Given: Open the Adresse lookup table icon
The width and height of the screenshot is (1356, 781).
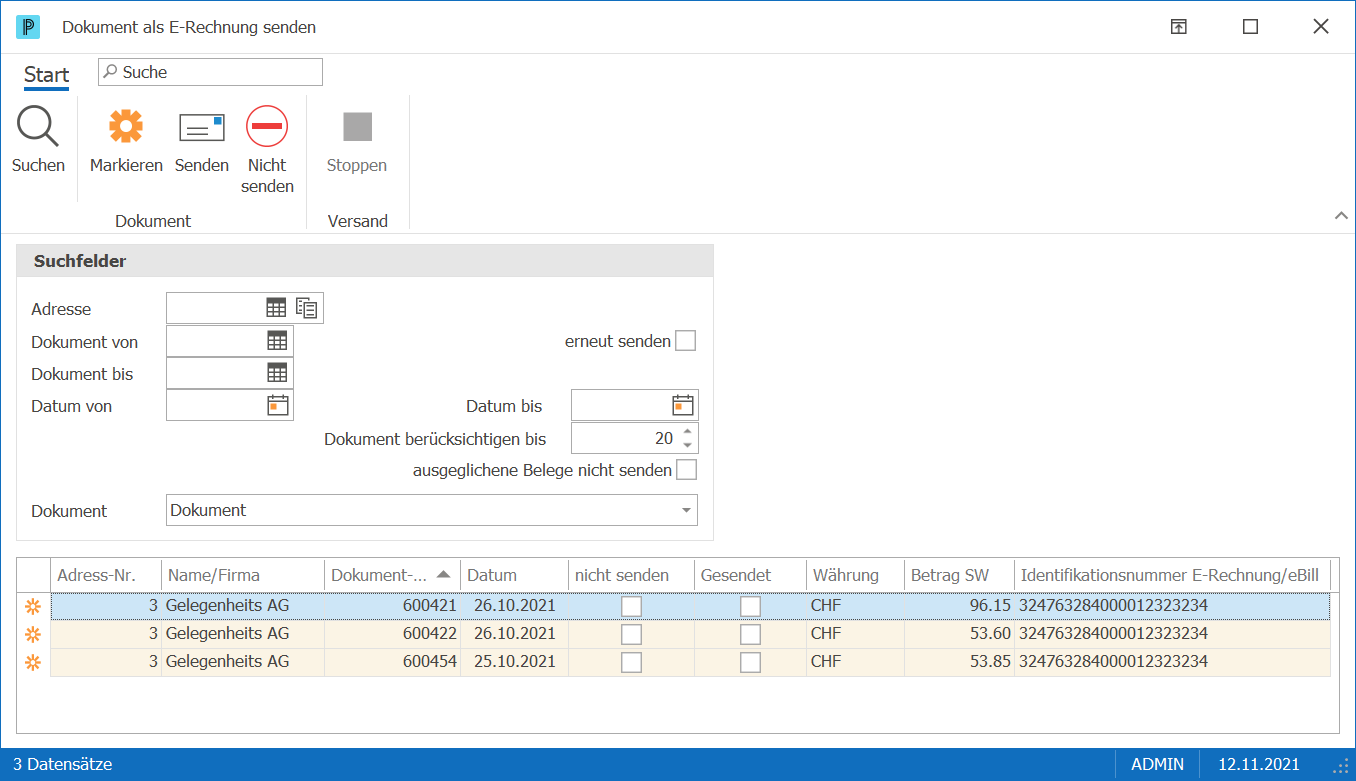Looking at the screenshot, I should (276, 308).
